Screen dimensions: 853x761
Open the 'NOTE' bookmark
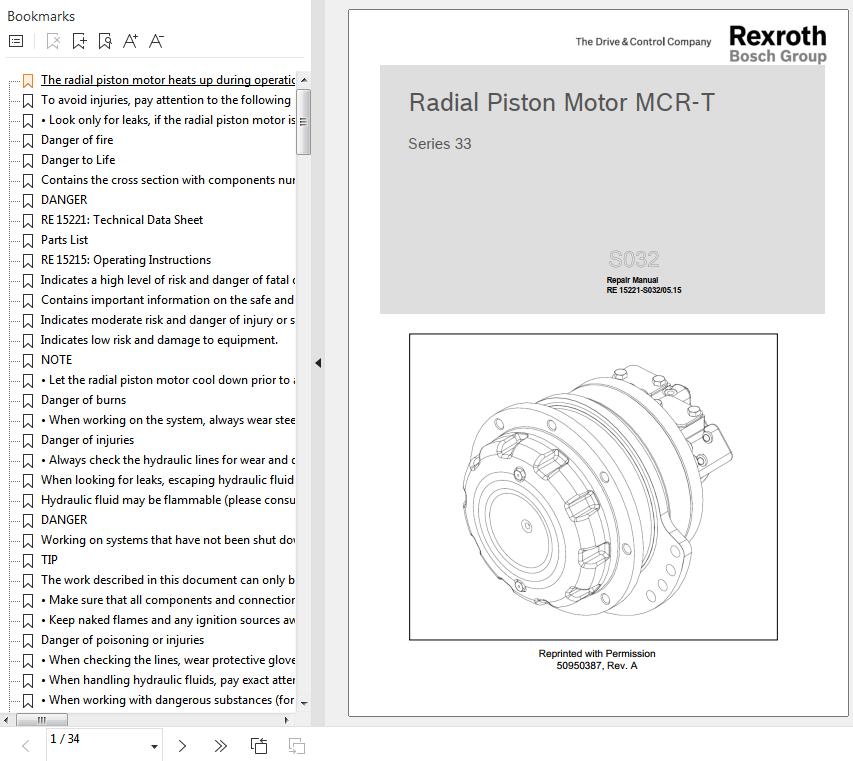tap(57, 360)
